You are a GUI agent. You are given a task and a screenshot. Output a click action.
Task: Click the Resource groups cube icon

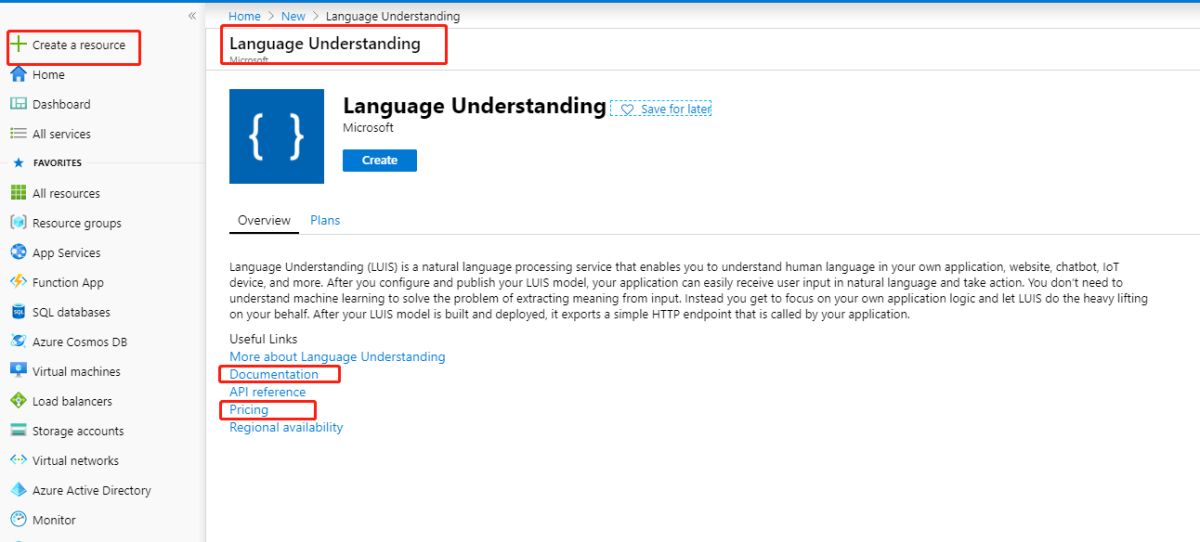coord(18,223)
